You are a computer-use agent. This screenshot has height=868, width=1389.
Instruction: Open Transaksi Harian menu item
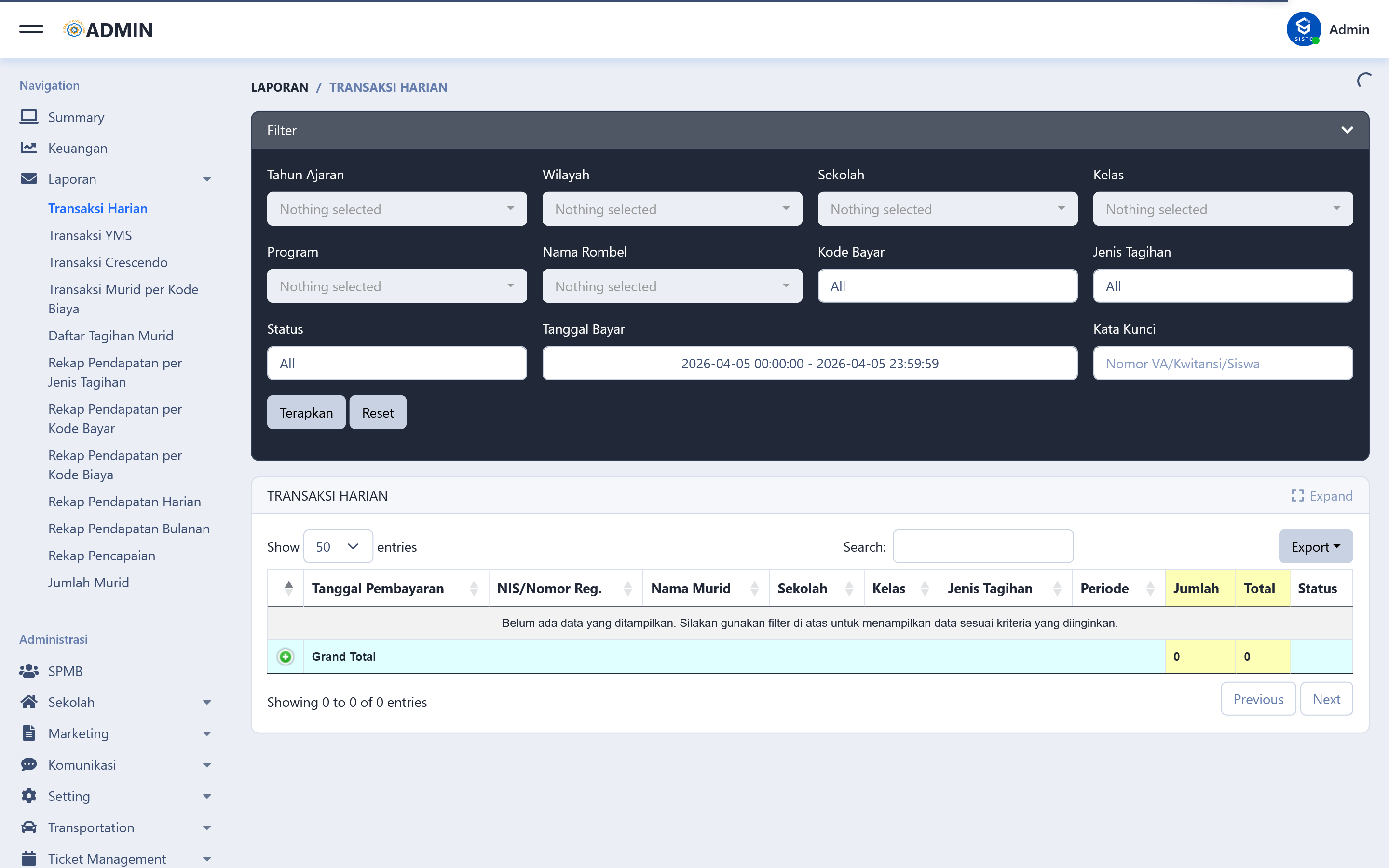(97, 208)
